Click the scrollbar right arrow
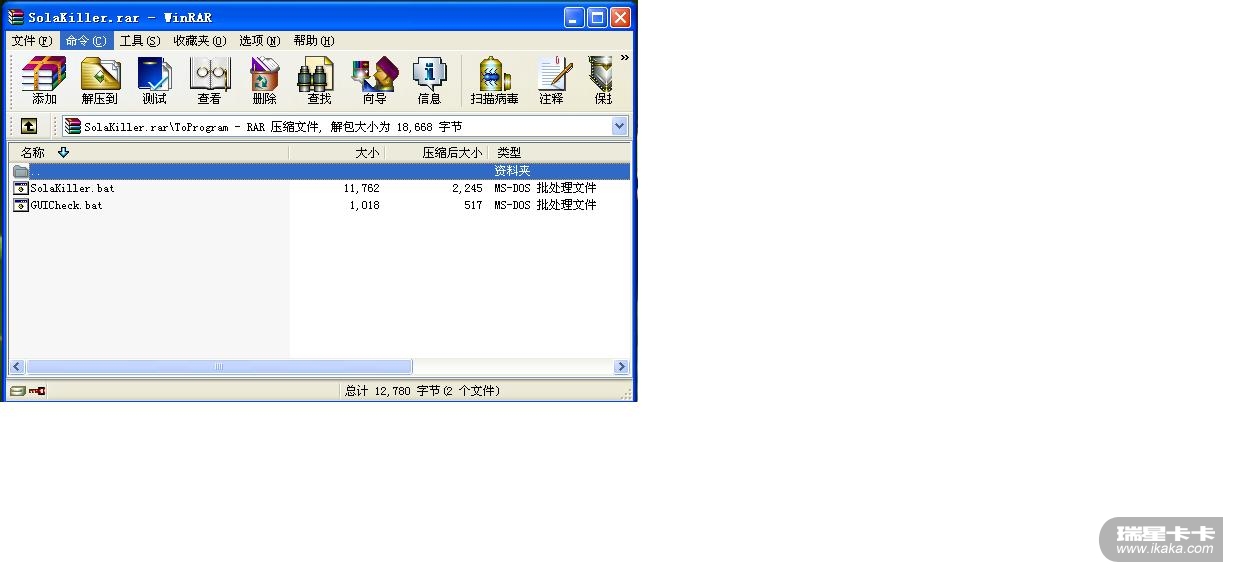 click(x=621, y=367)
